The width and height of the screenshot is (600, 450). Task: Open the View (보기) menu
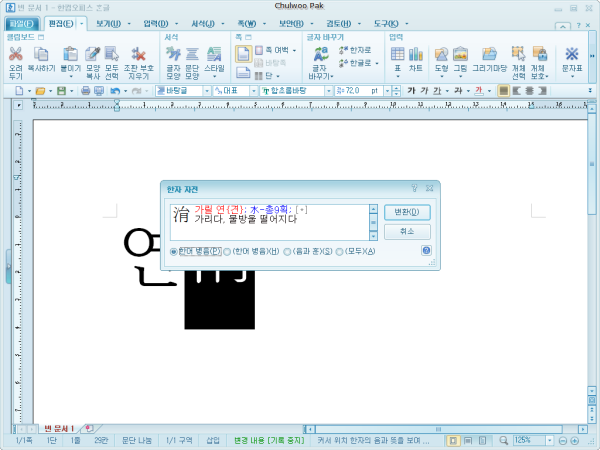tap(109, 24)
